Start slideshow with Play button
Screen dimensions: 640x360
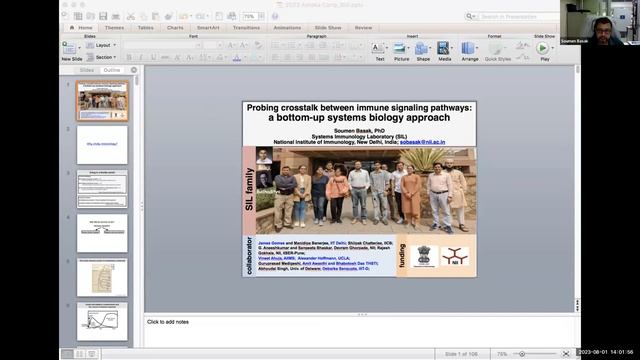click(x=542, y=48)
